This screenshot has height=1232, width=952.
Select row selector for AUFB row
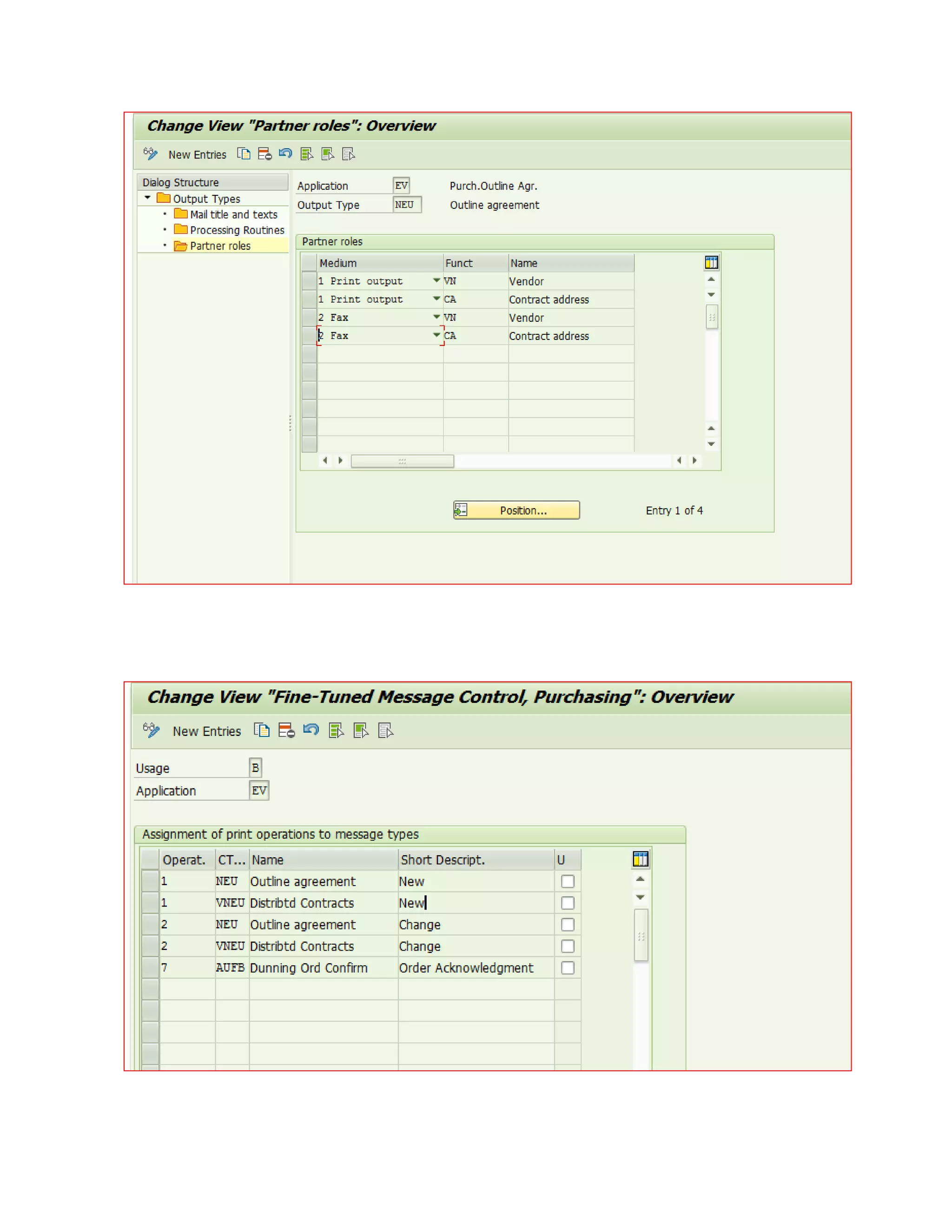click(150, 967)
